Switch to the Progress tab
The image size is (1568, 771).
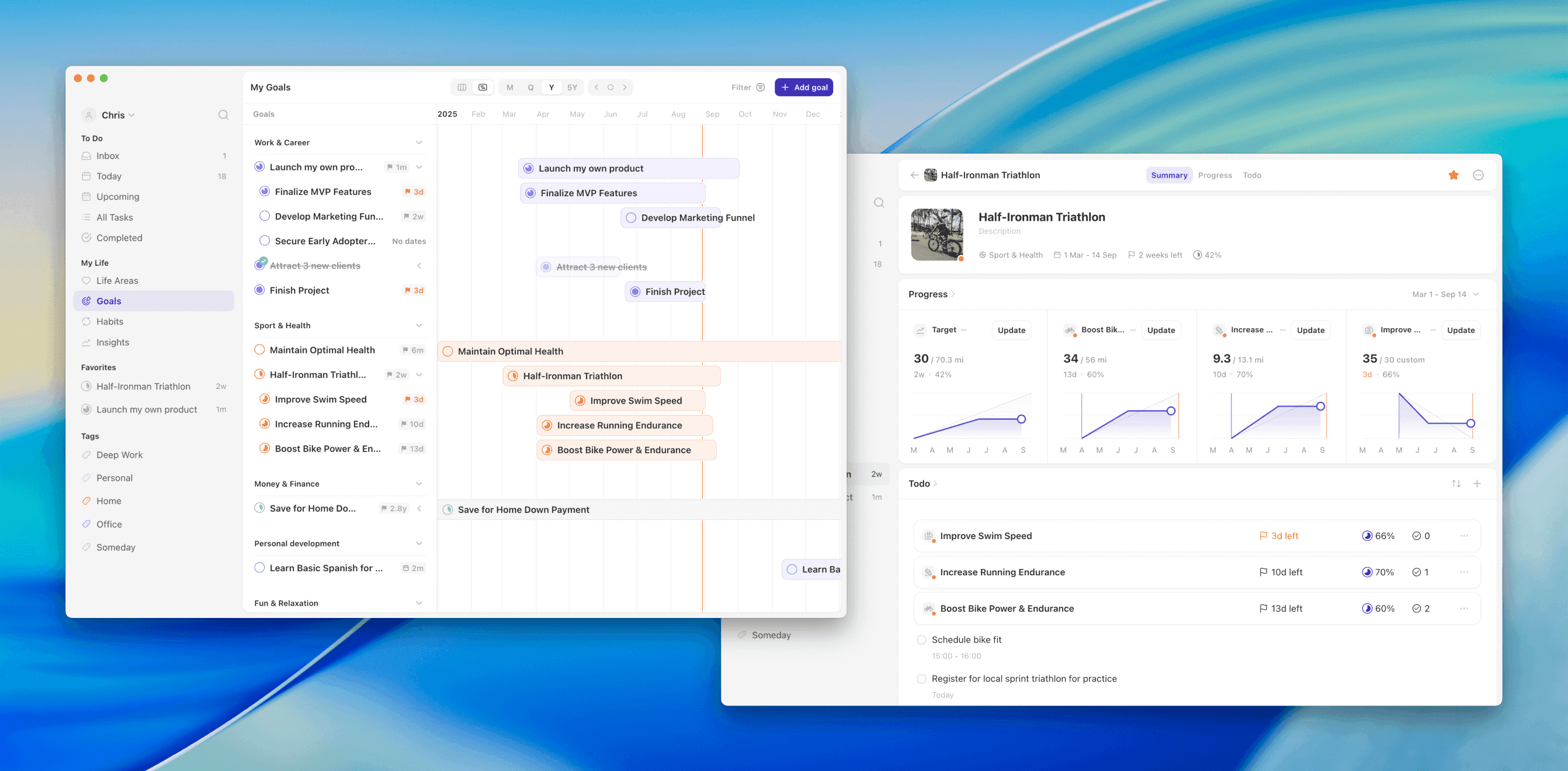click(1215, 175)
